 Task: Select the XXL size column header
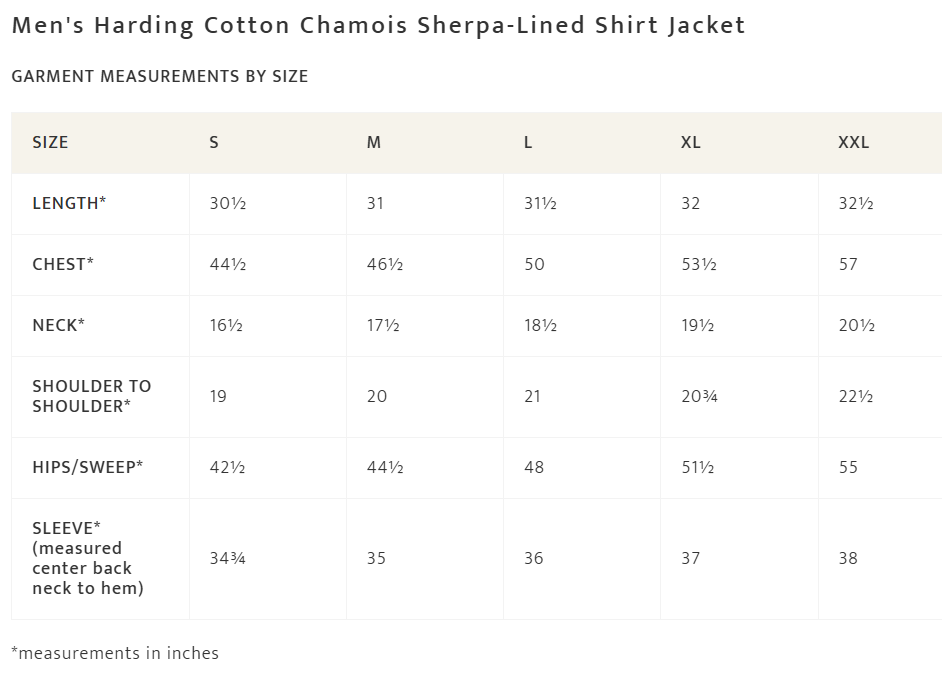(854, 142)
